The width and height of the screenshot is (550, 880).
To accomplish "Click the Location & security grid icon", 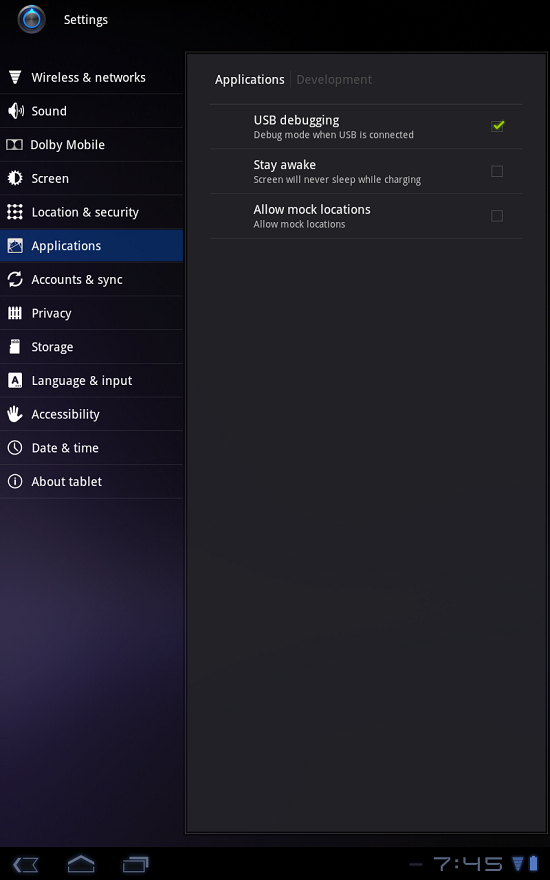I will pyautogui.click(x=15, y=212).
